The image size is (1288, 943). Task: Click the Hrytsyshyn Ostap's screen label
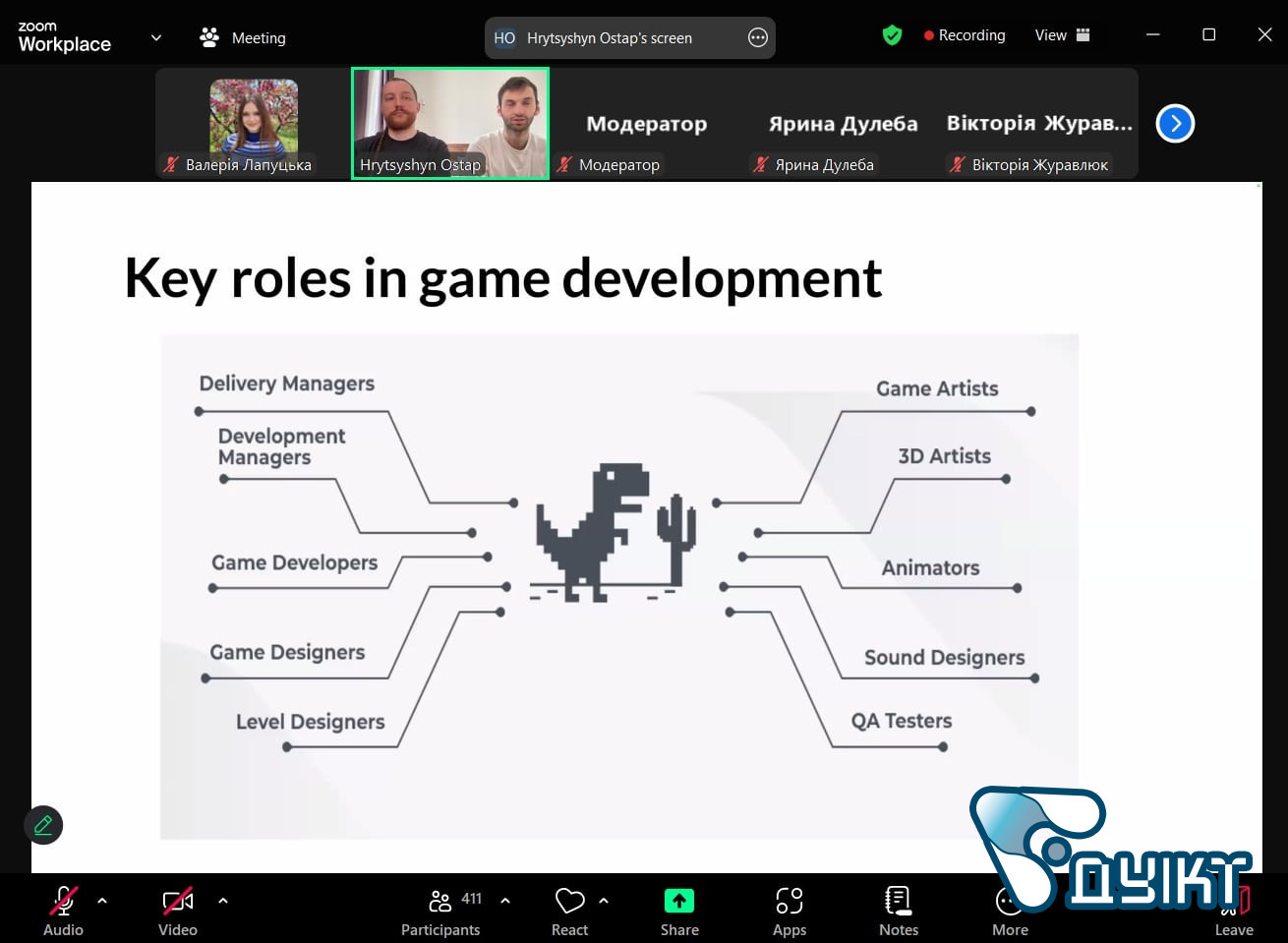click(610, 38)
